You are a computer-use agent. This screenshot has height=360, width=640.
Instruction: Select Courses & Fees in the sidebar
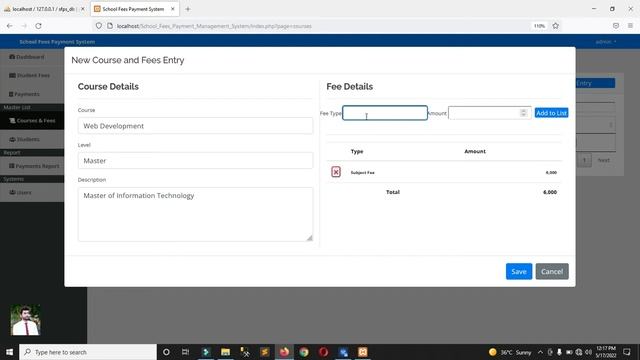32,121
